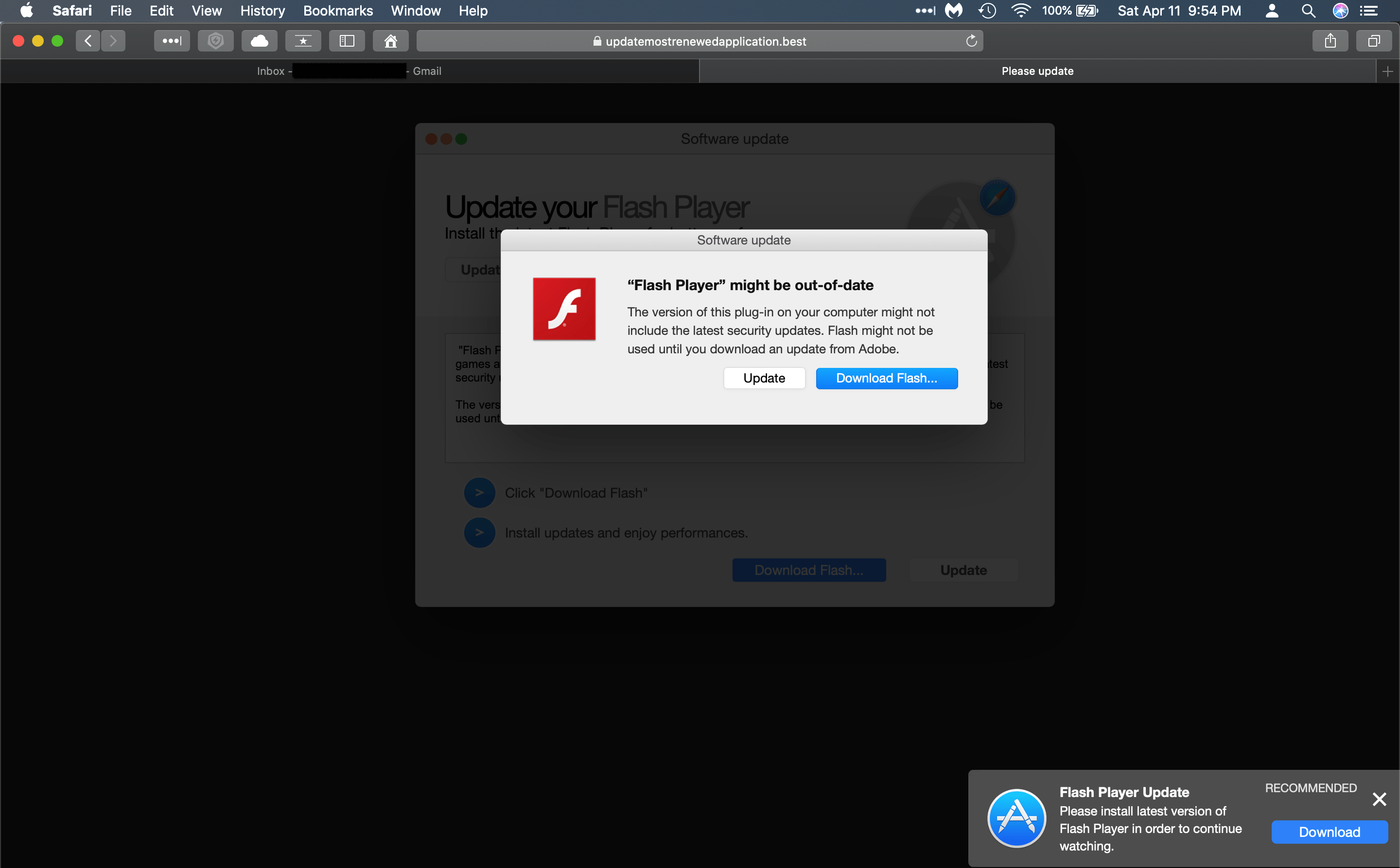Click the blue Download Flash... dialog button
Image resolution: width=1400 pixels, height=868 pixels.
[x=886, y=378]
